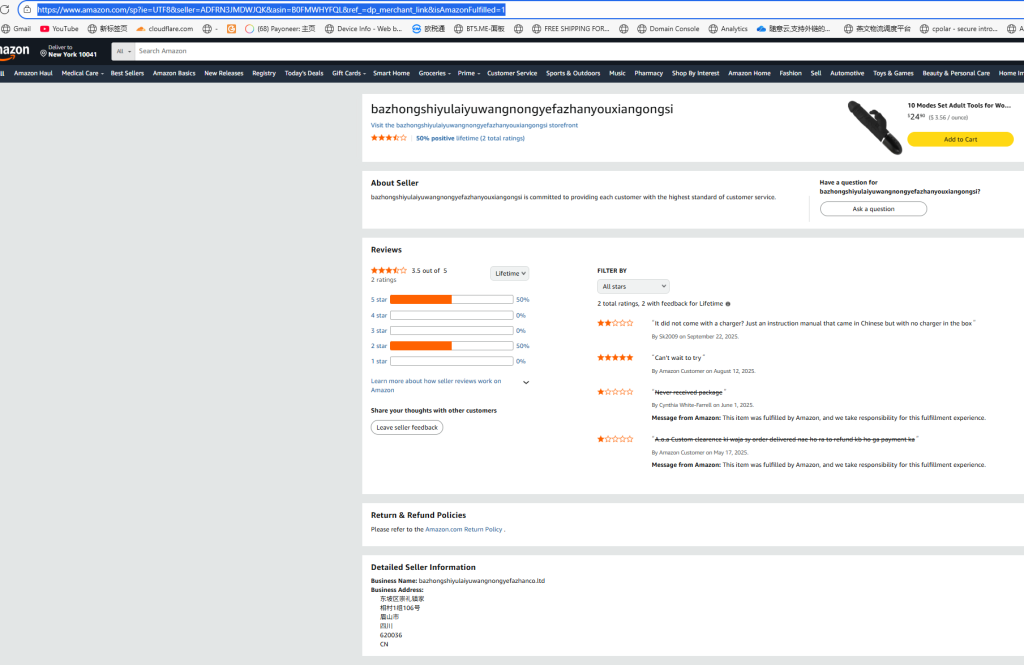1024x665 pixels.
Task: Click the Deliver to New York location
Action: coord(70,51)
